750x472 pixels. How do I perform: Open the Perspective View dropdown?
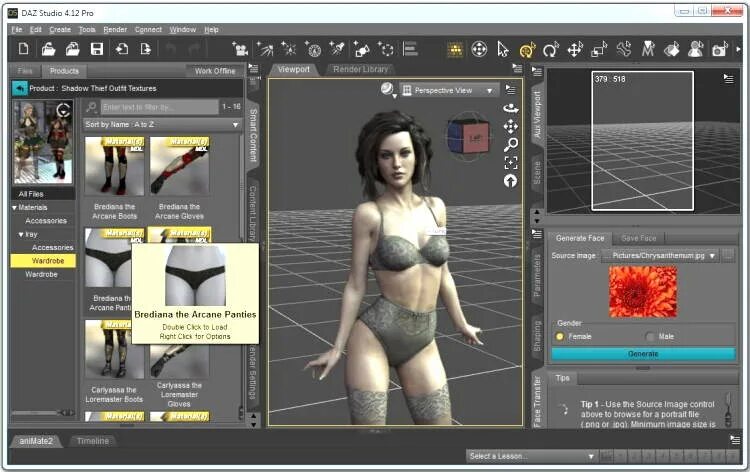[x=449, y=90]
